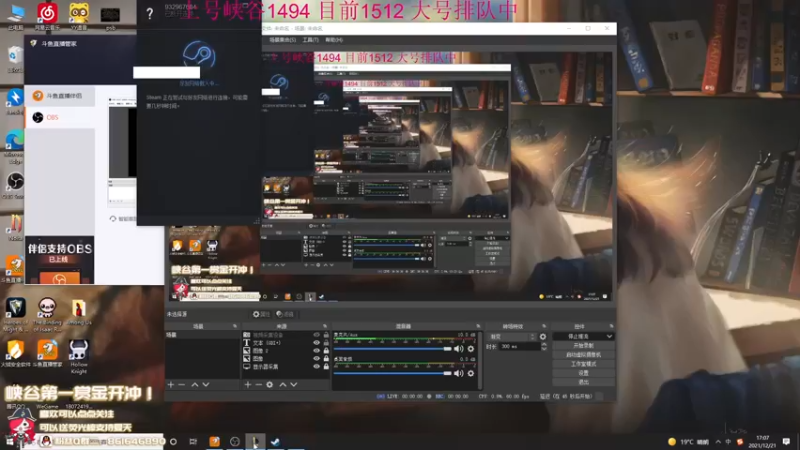Pop out Scene Transitions dock icon
800x450 pixels.
tap(544, 326)
